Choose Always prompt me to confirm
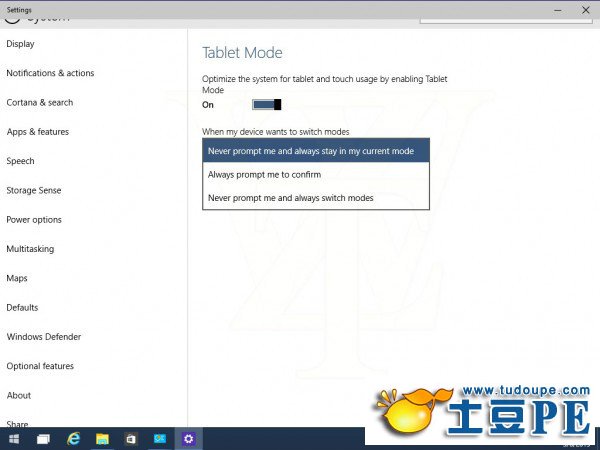The image size is (600, 450). click(316, 174)
